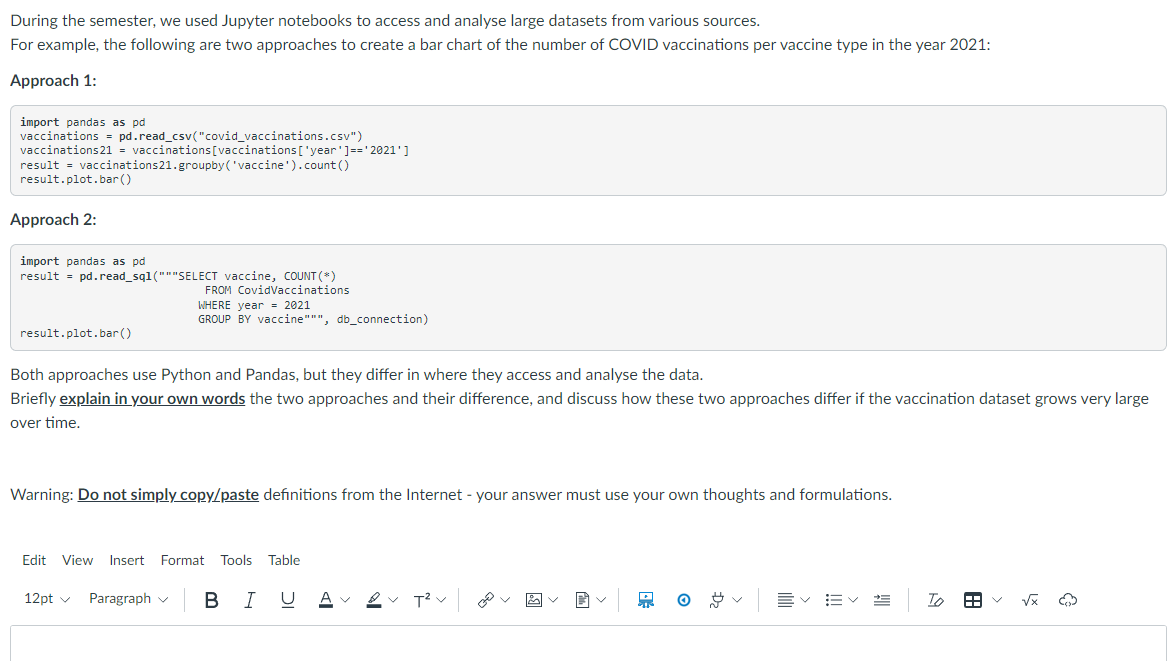The image size is (1176, 661).
Task: Click the pd.read_csv code line
Action: pyautogui.click(x=191, y=136)
